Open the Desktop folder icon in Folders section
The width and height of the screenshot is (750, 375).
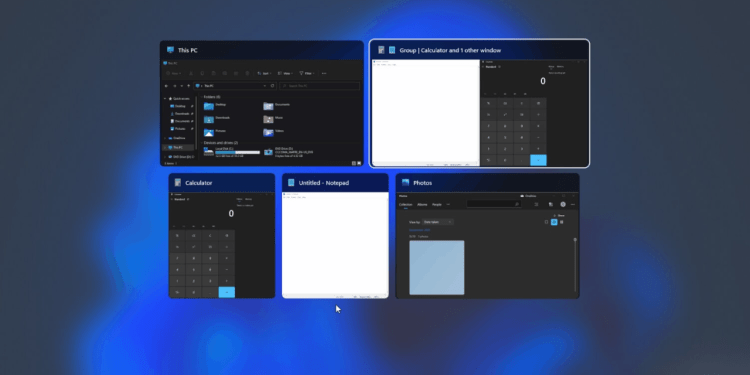(x=209, y=106)
